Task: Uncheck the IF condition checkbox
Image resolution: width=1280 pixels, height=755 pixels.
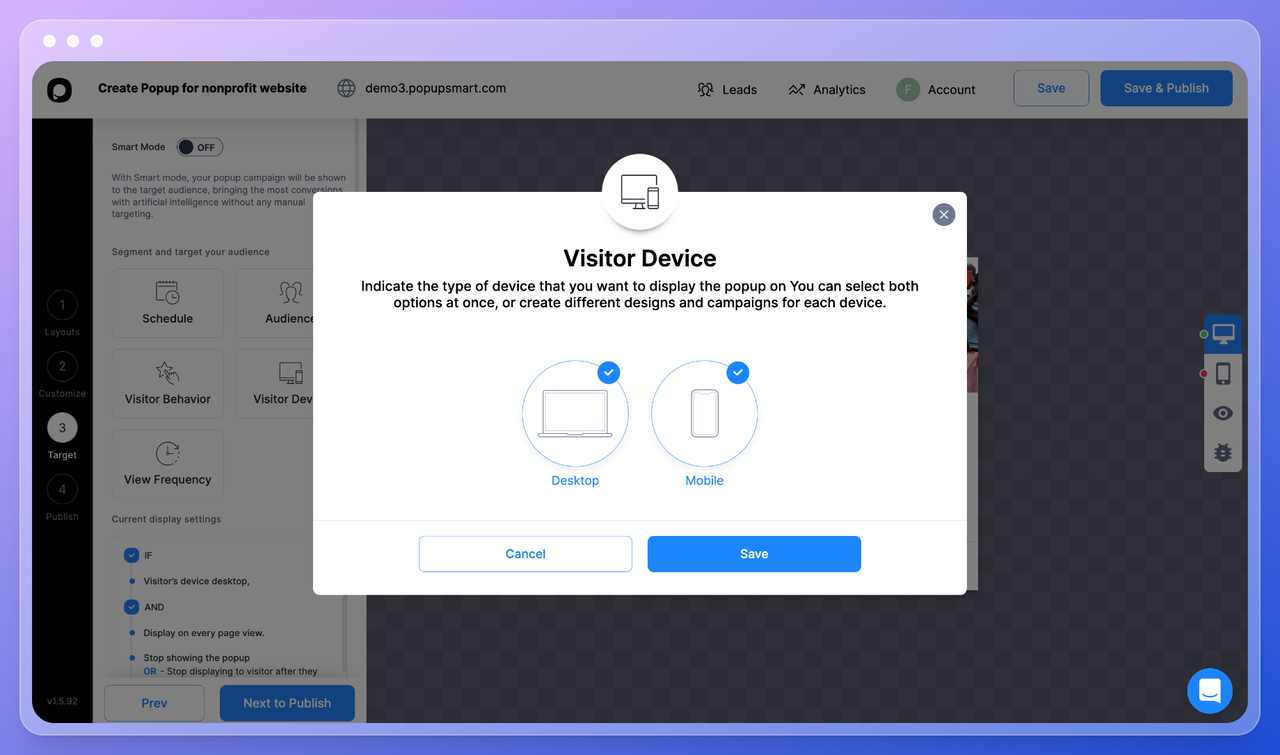Action: (131, 555)
